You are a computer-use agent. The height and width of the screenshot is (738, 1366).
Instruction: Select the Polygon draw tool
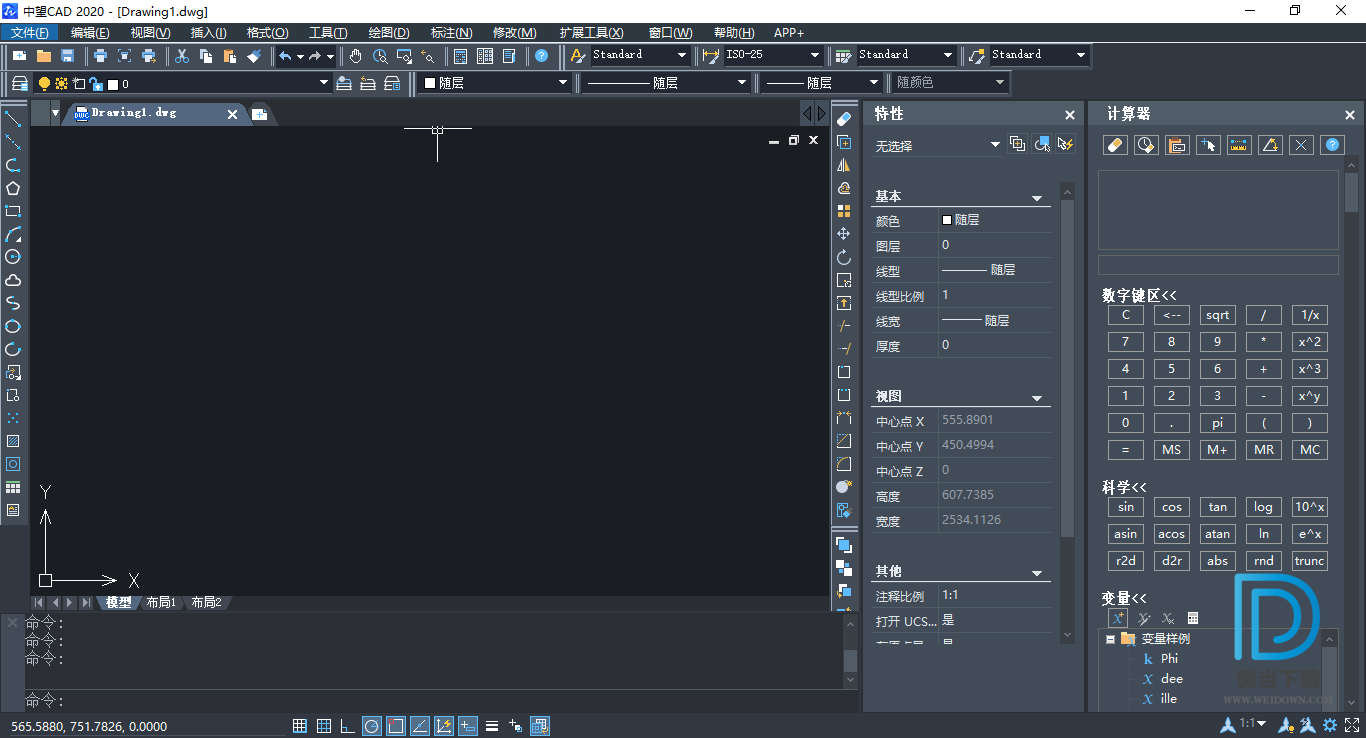point(13,188)
